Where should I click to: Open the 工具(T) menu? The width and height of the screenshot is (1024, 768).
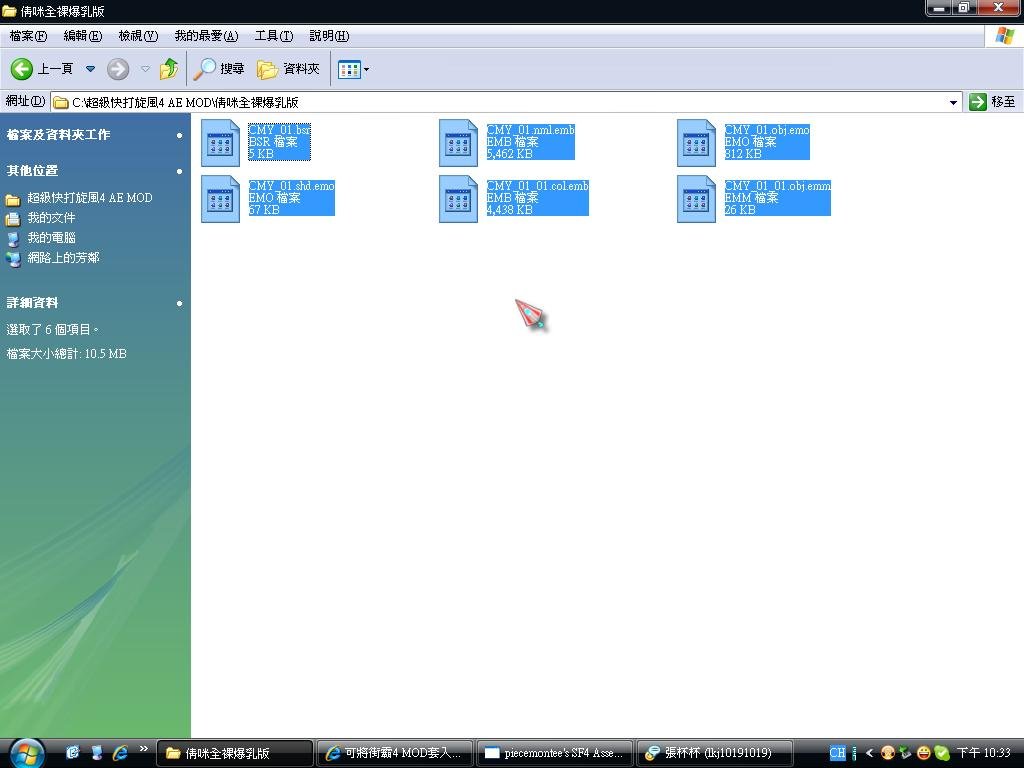point(273,36)
